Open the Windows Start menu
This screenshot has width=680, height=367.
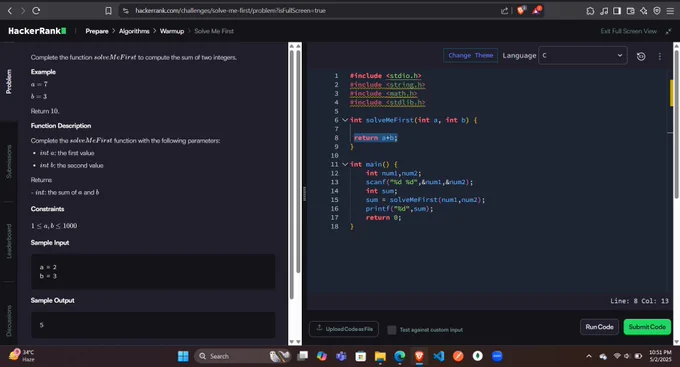[183, 356]
